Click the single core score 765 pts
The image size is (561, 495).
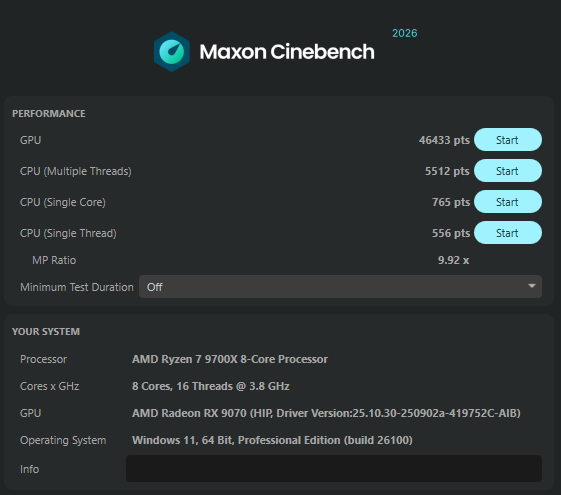tap(451, 202)
